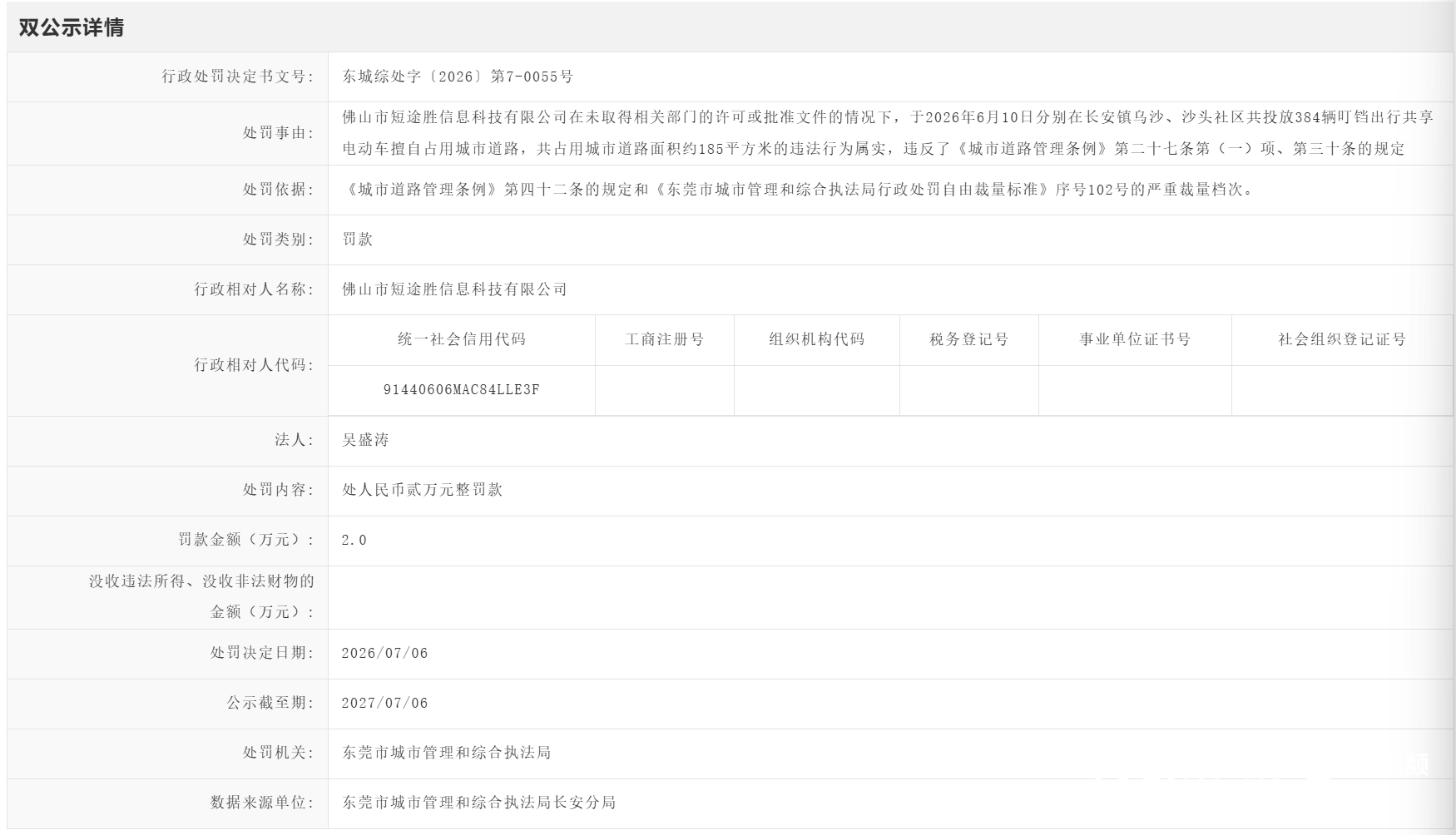Click the 处罚机关 label

click(x=279, y=753)
